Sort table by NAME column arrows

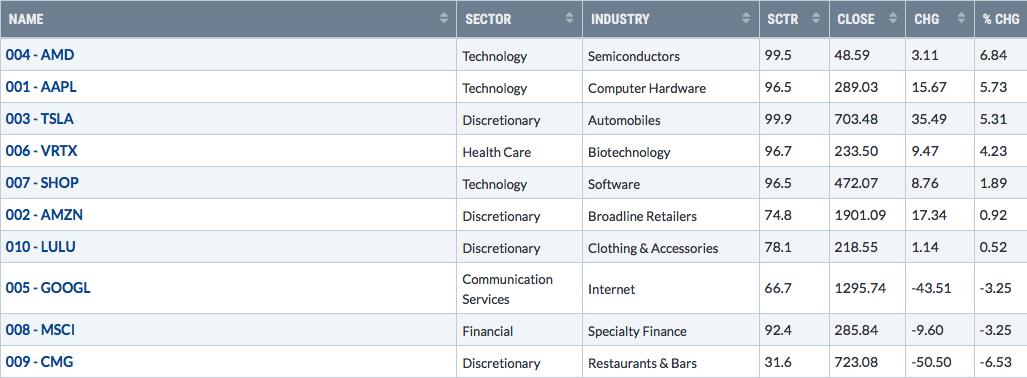(x=445, y=19)
